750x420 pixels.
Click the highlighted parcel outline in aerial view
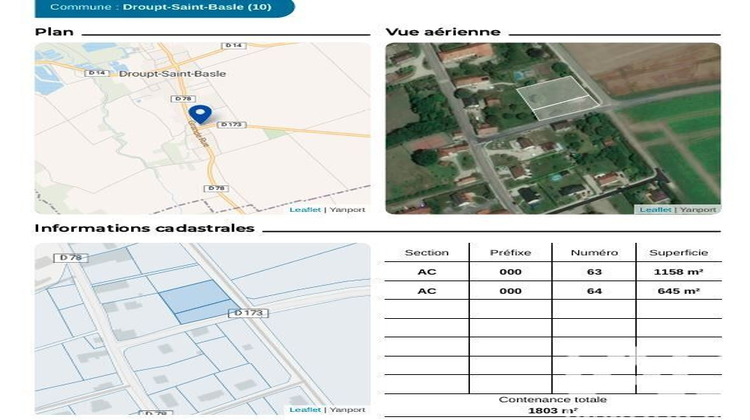556,97
